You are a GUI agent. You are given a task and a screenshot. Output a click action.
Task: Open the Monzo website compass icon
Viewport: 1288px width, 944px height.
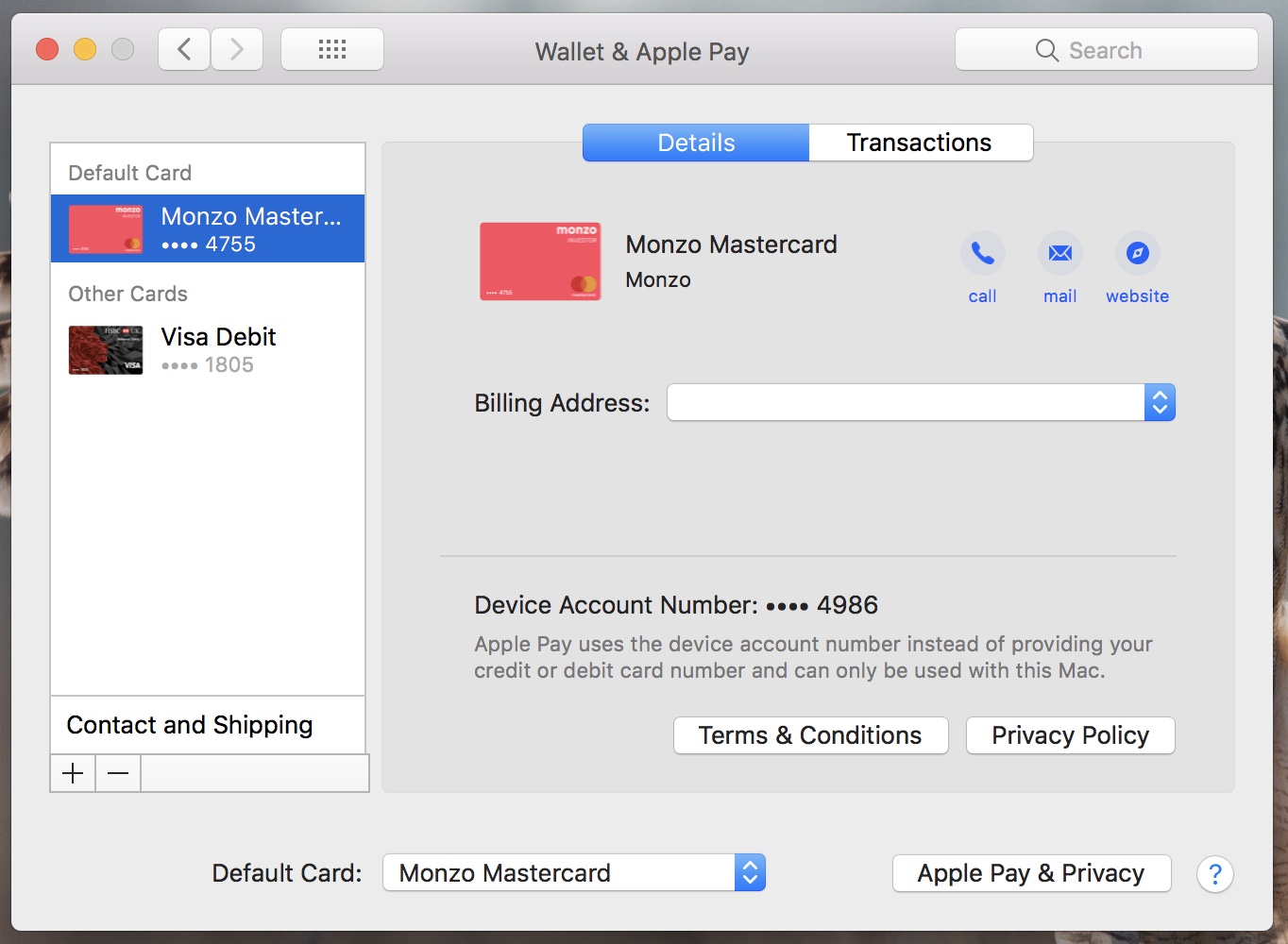tap(1137, 253)
